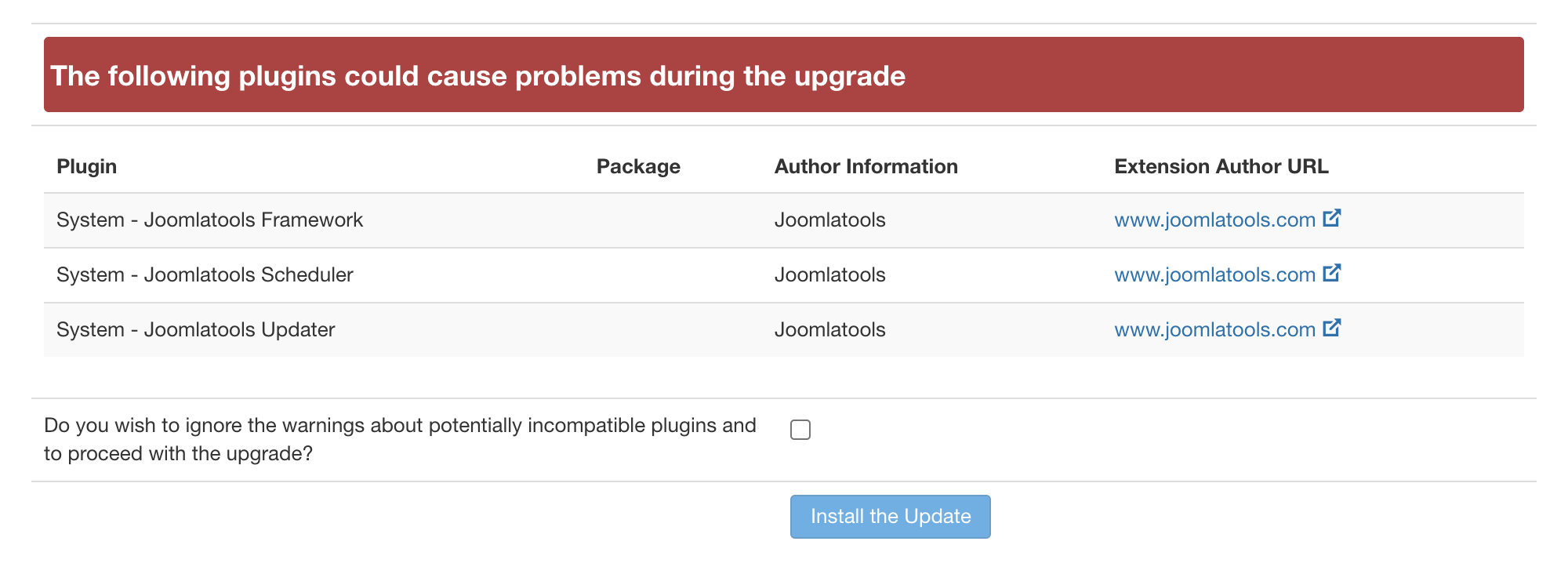Click external link icon in Scheduler row

tap(1331, 273)
